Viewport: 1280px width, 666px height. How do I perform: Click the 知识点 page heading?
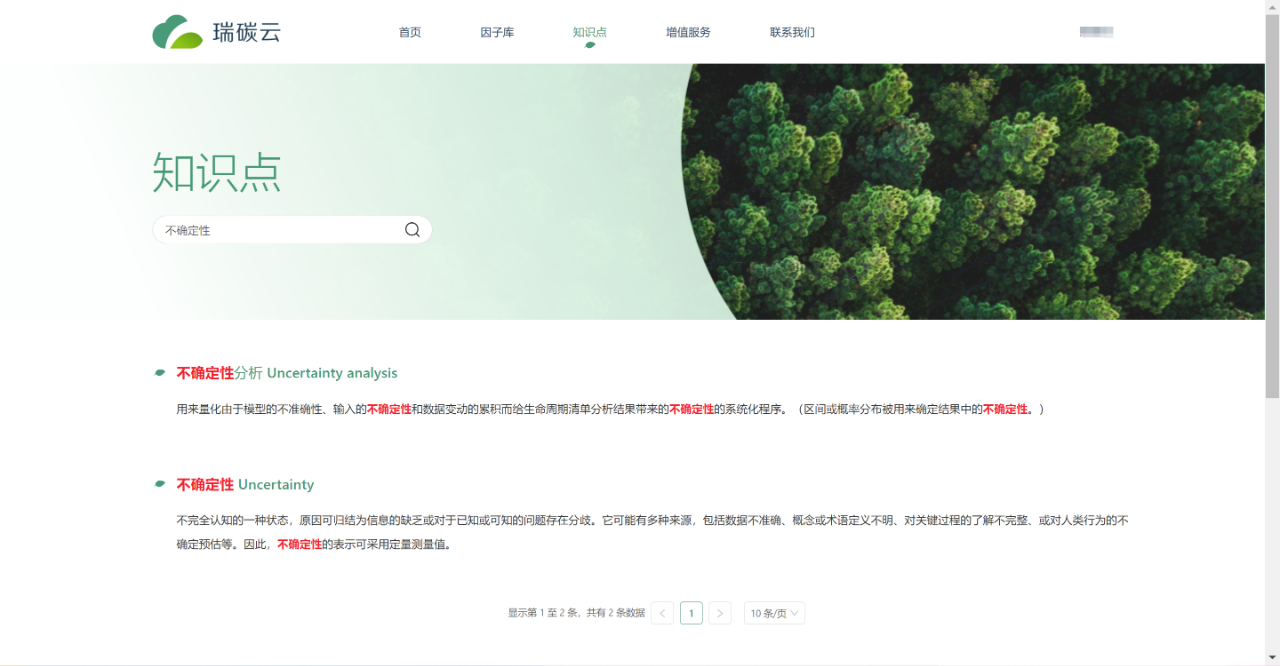217,173
